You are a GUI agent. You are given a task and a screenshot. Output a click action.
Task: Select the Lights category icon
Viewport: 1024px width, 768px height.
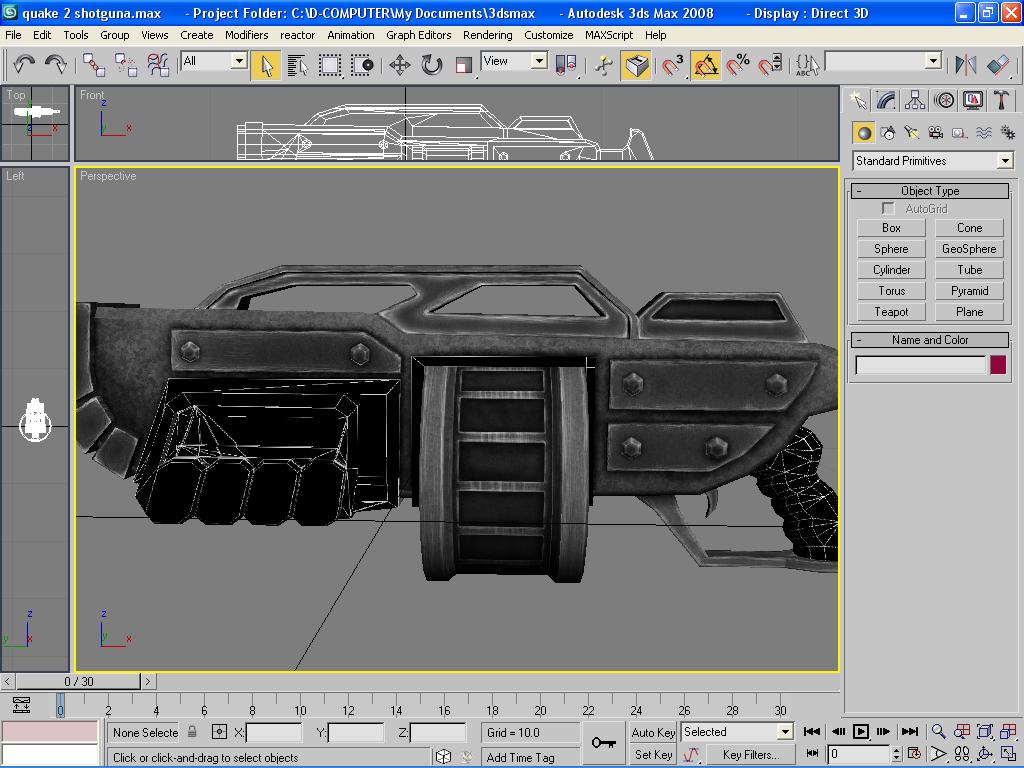(912, 133)
